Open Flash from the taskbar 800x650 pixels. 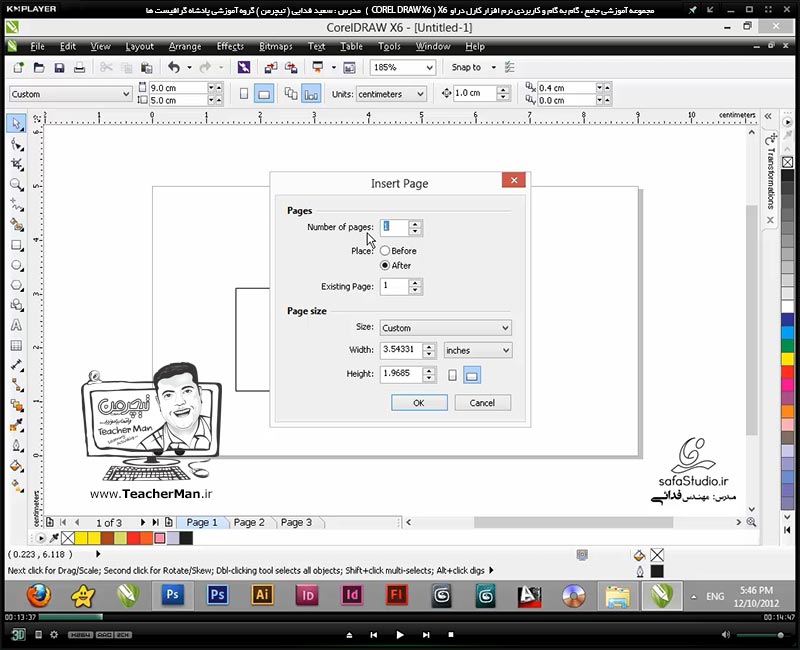(396, 595)
